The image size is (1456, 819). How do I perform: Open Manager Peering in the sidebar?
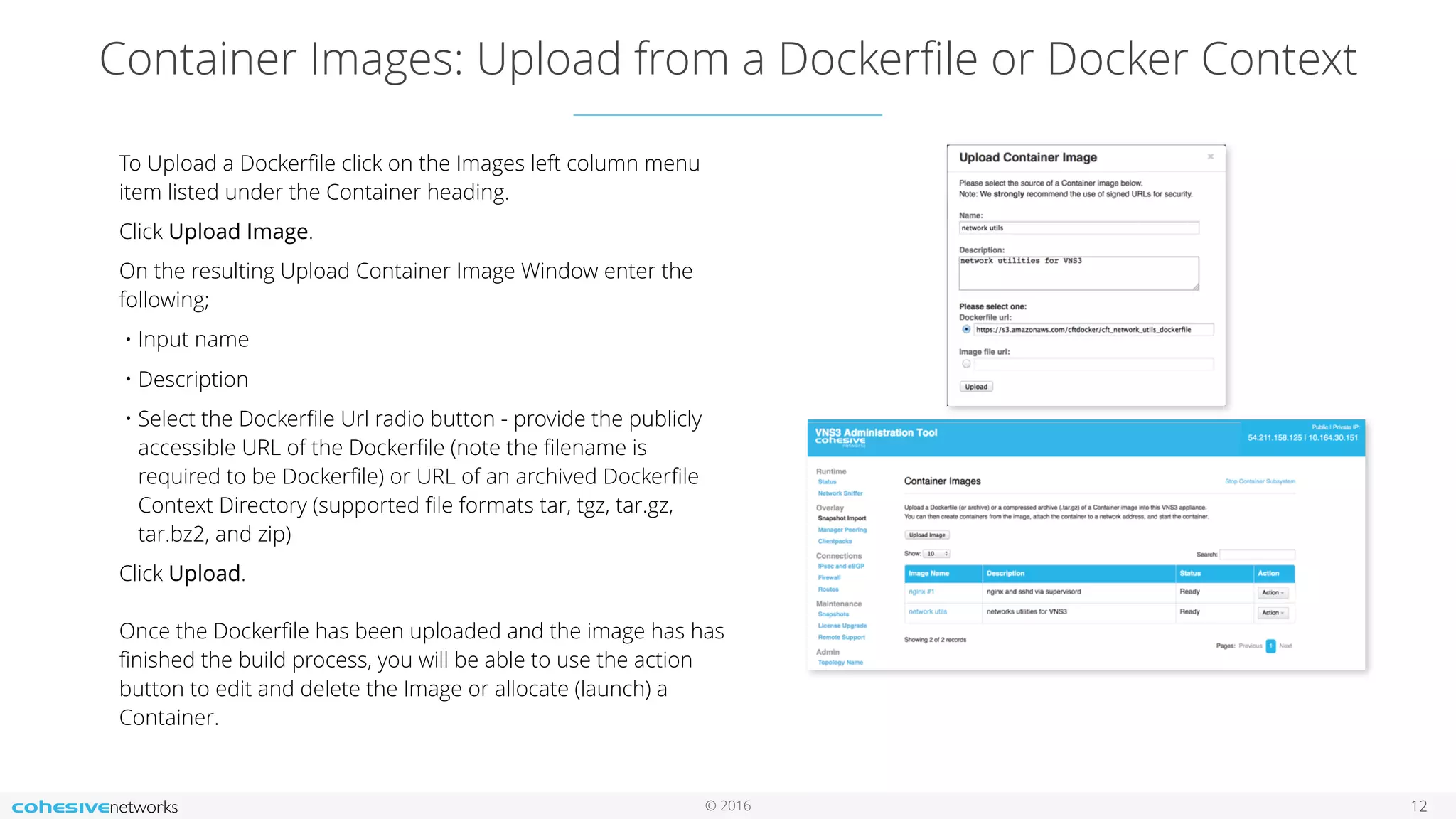point(842,530)
